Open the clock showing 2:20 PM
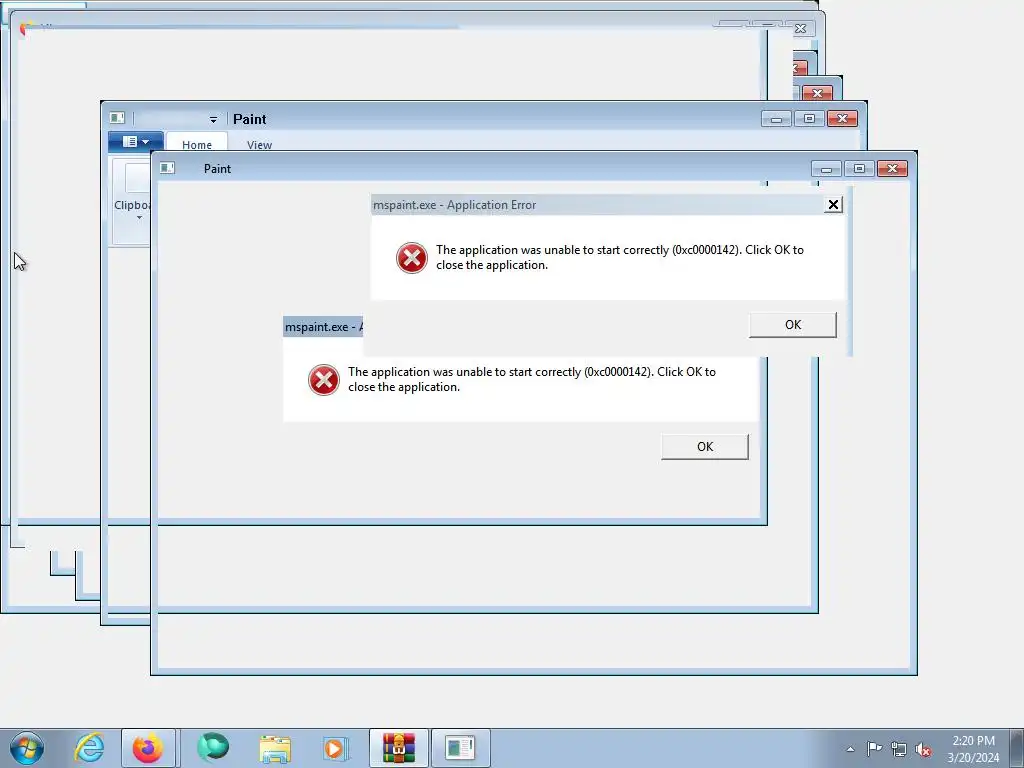This screenshot has height=768, width=1024. [973, 749]
